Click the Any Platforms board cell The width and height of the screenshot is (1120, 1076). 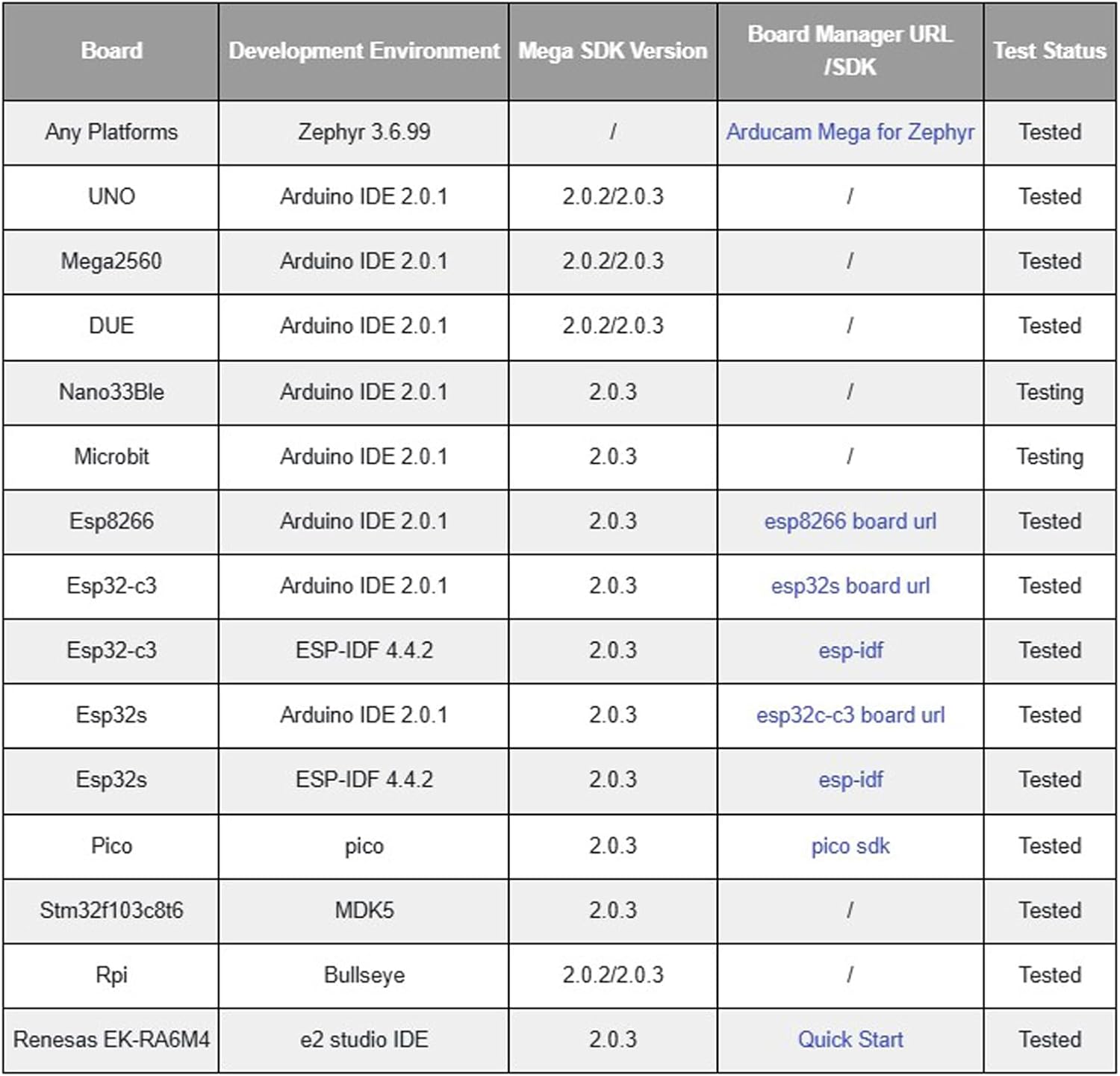(111, 132)
